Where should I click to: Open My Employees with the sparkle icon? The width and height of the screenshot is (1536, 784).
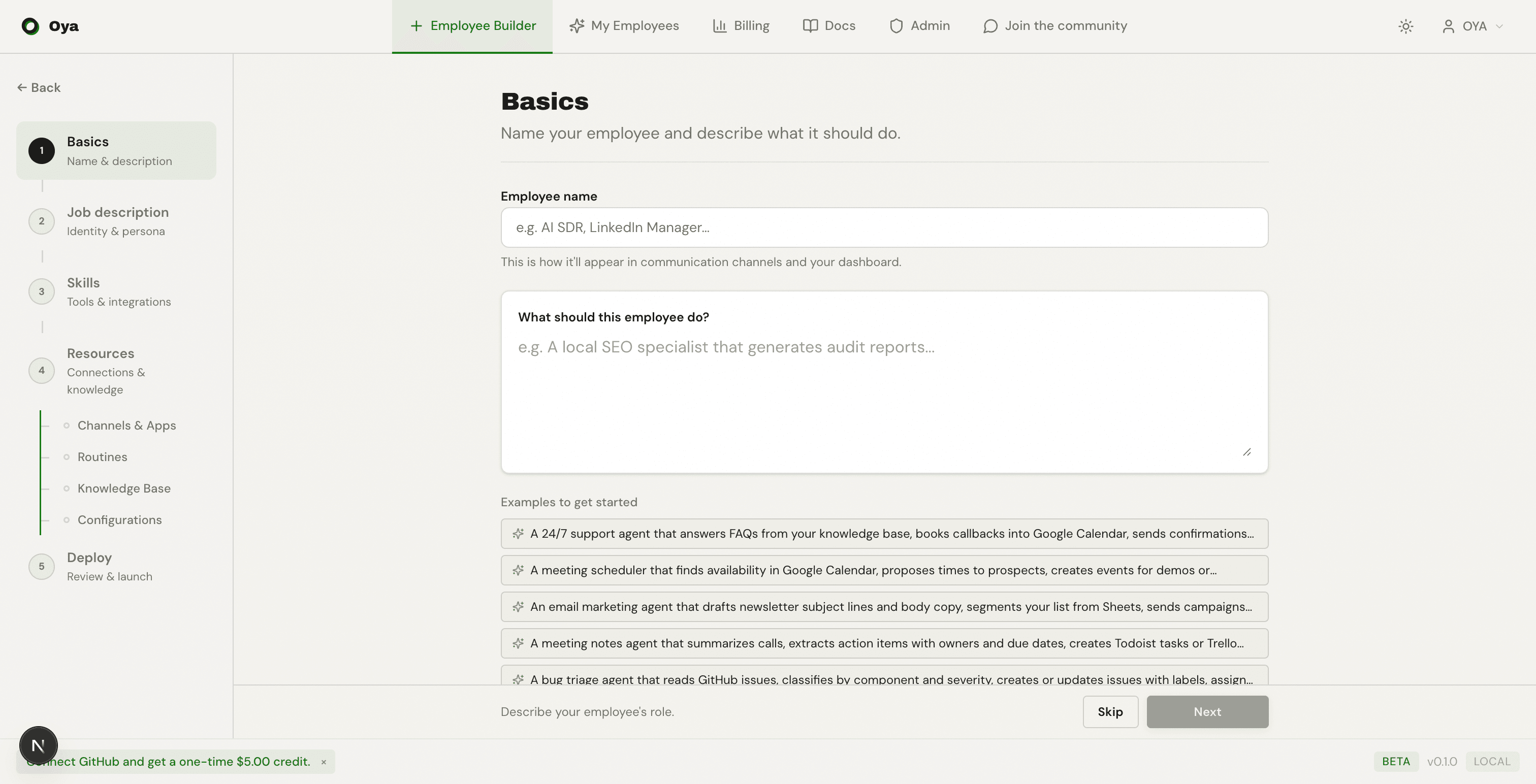(x=576, y=25)
